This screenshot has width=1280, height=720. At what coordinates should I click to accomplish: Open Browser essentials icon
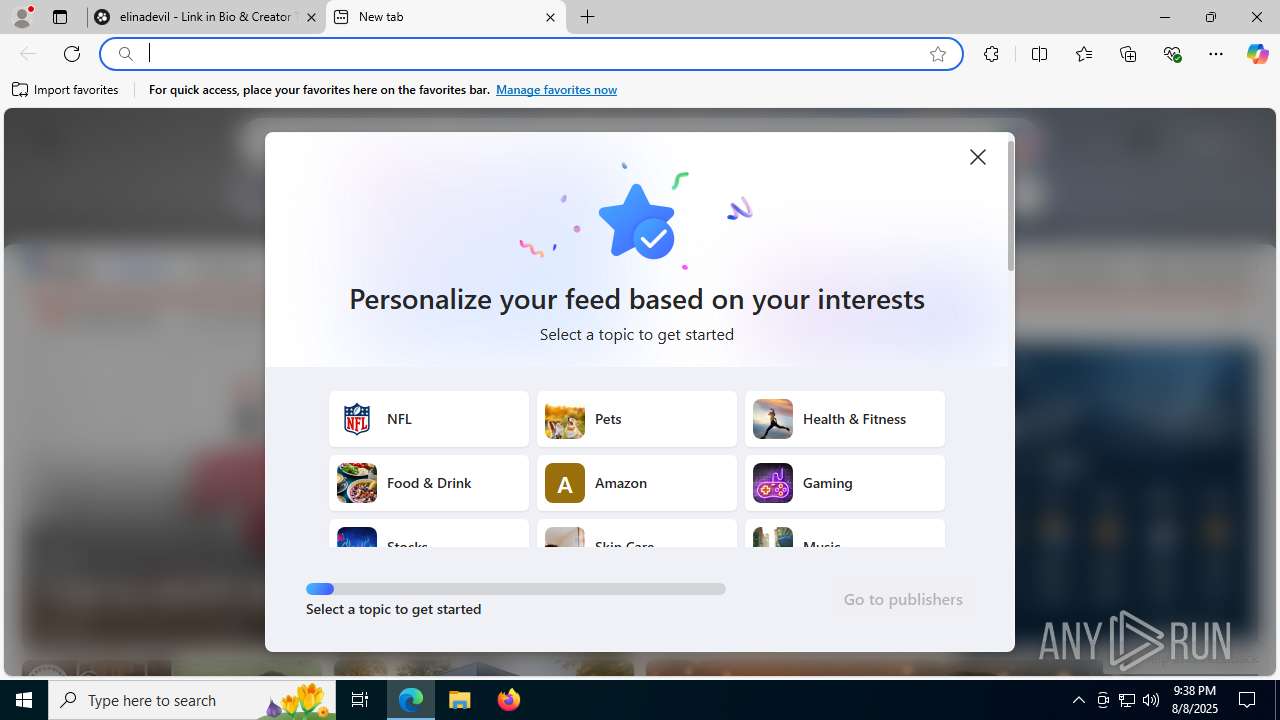point(1172,54)
